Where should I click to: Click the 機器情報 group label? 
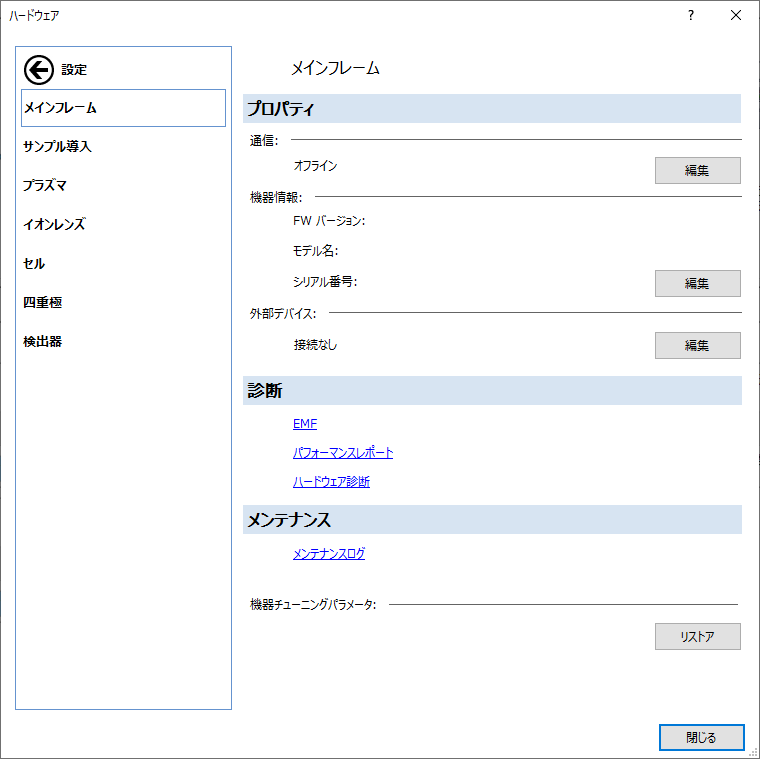click(276, 197)
